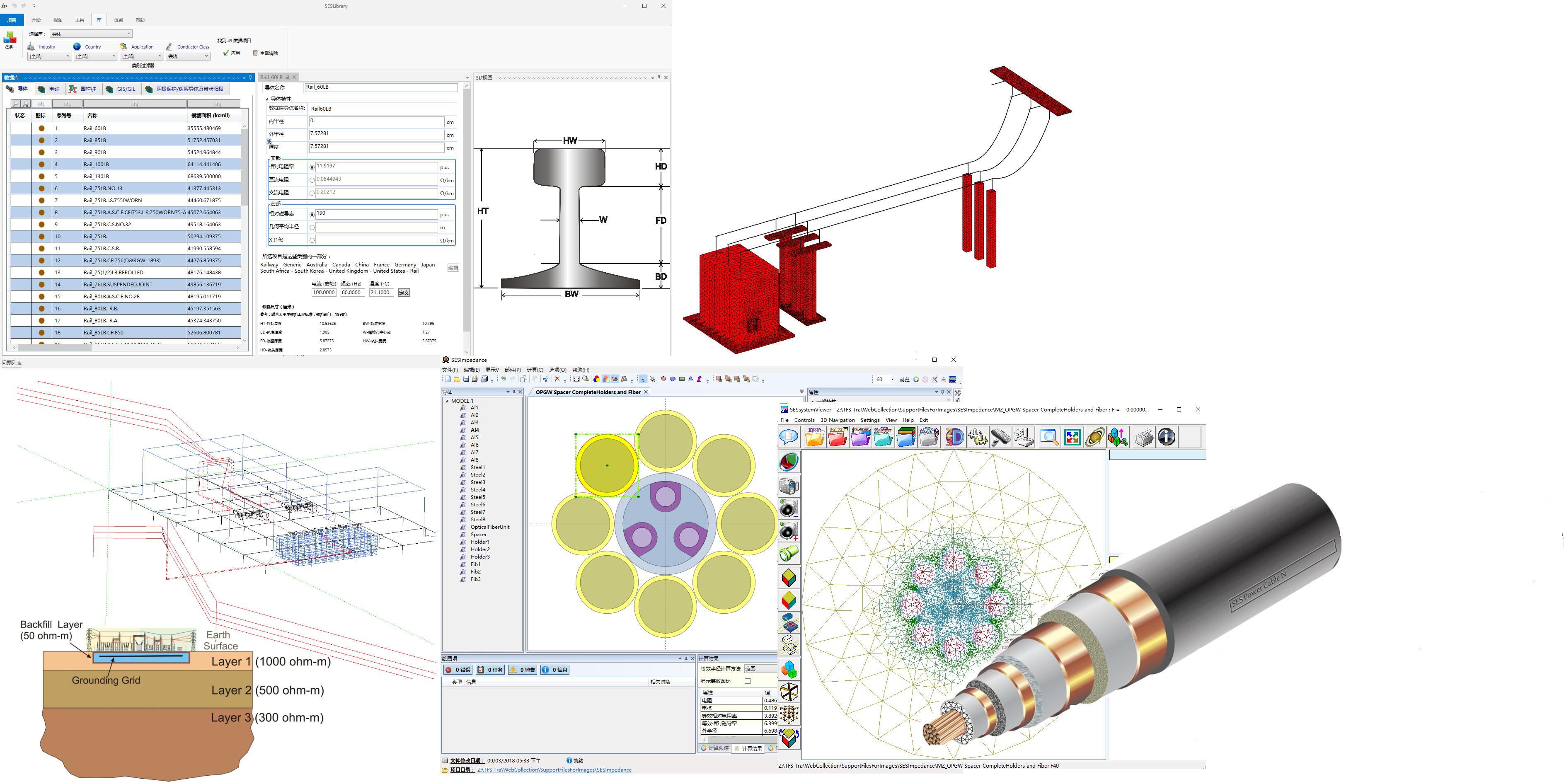Image resolution: width=1564 pixels, height=784 pixels.
Task: Pick the green rectangle shape tool in SESImpedance
Action: pyautogui.click(x=682, y=380)
